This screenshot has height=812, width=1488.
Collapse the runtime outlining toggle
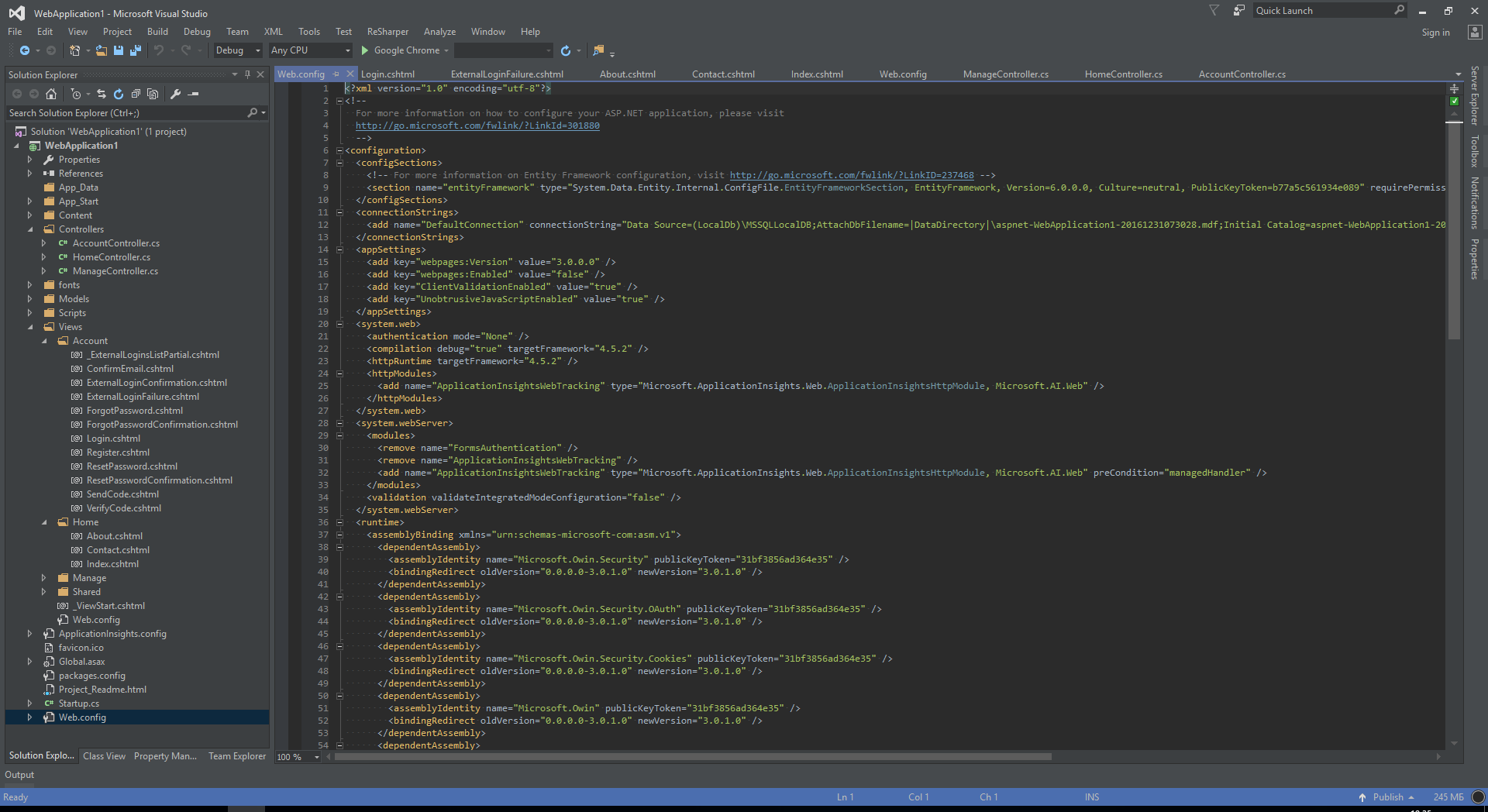tap(339, 522)
